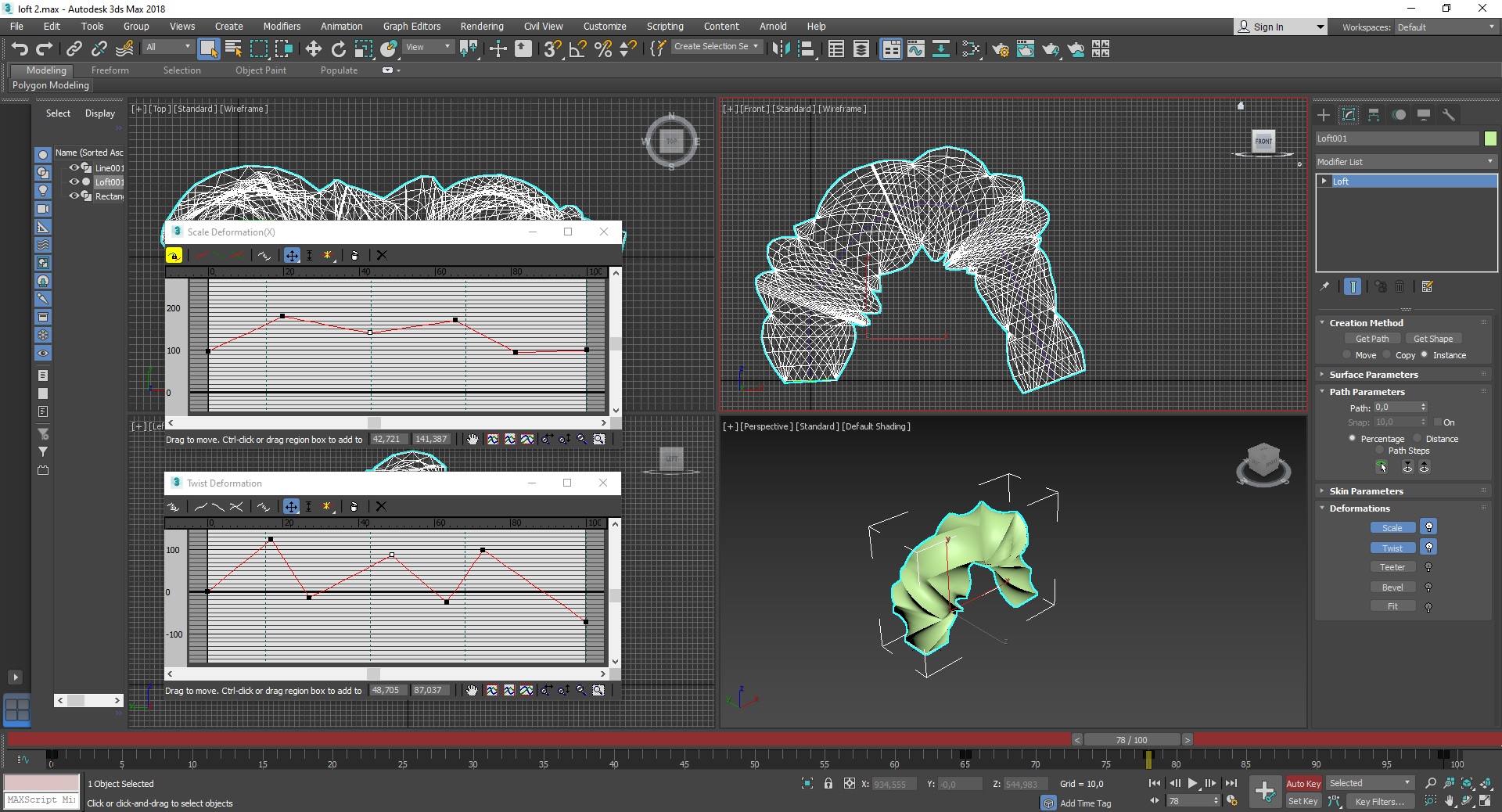Viewport: 1502px width, 812px height.
Task: Open the selection filter All dropdown
Action: [x=168, y=47]
